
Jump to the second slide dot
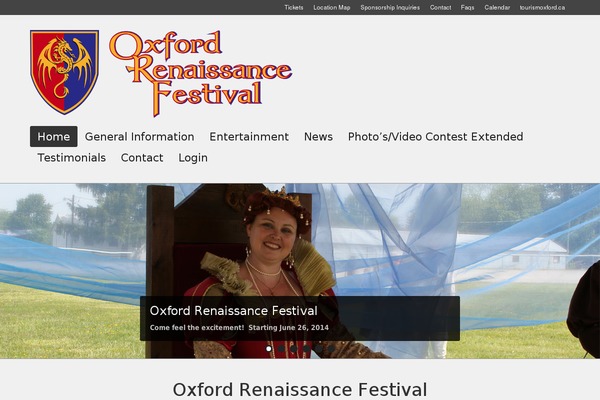281,349
